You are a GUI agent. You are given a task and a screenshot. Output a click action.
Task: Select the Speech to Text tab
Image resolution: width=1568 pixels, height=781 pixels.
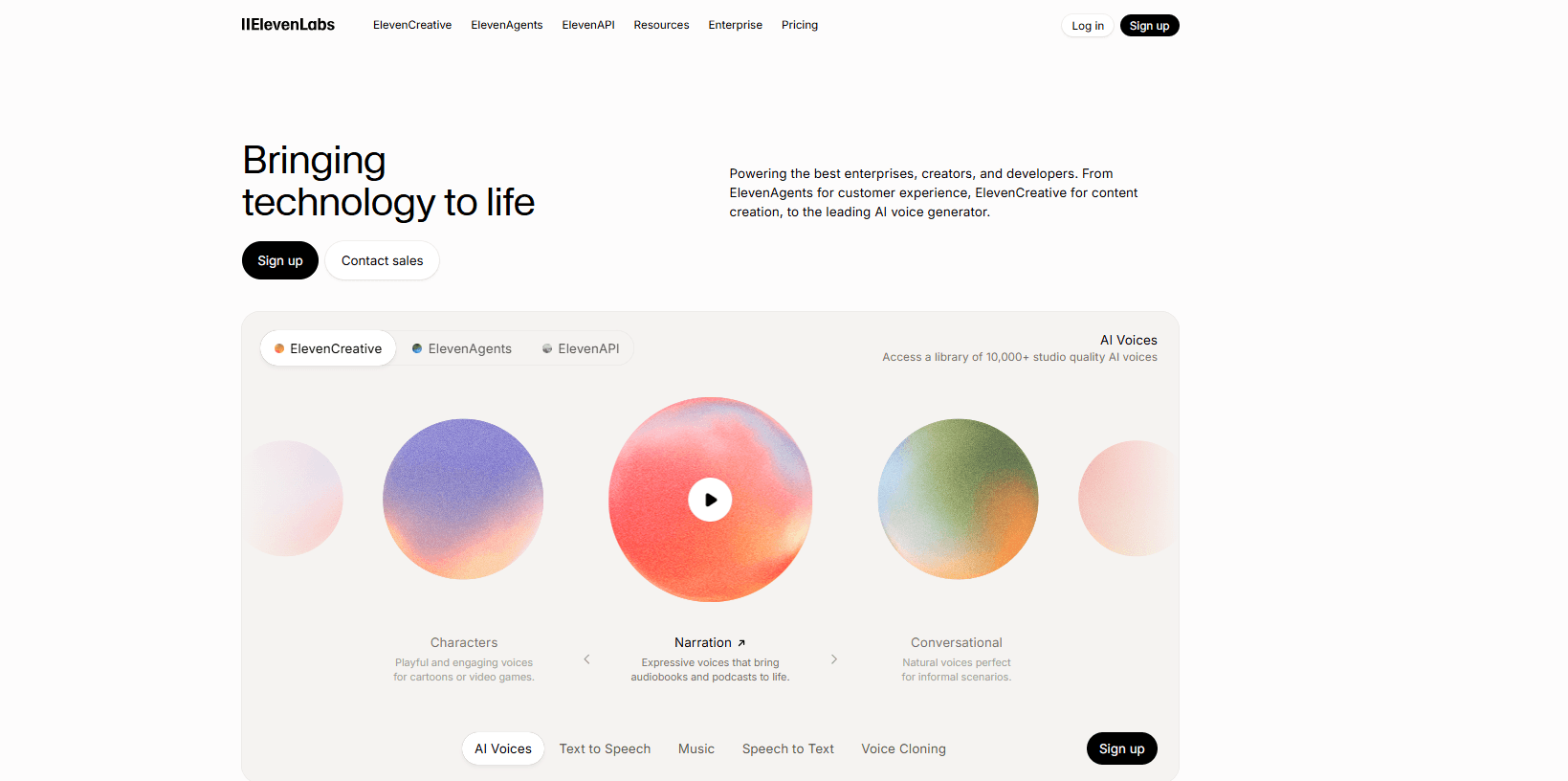pyautogui.click(x=788, y=748)
